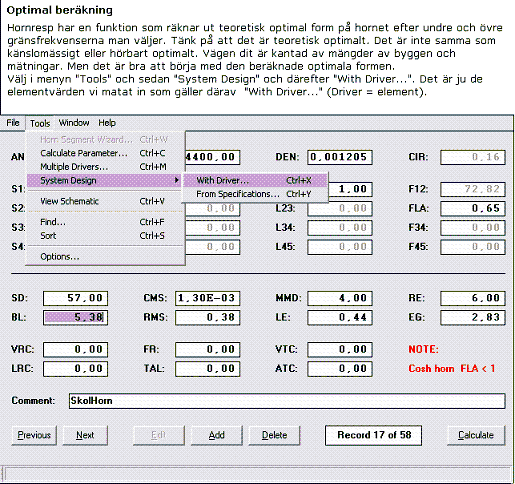Screen dimensions: 515x484
Task: Click the red 'Cosh horn FLA < 1' note
Action: [x=452, y=369]
